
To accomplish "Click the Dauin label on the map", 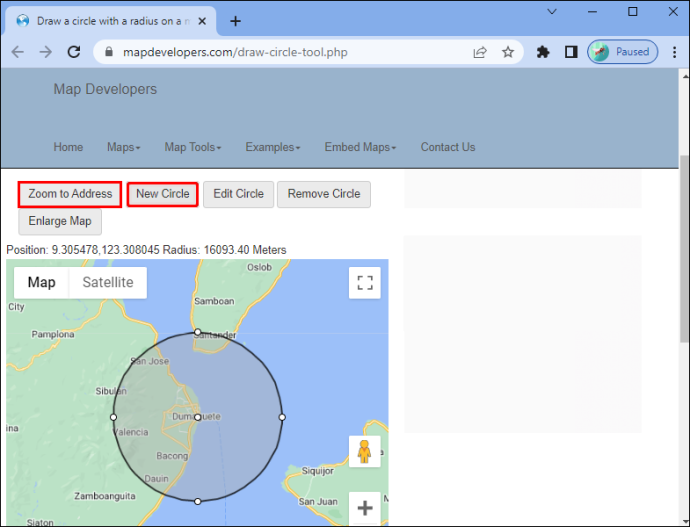I will coord(157,479).
